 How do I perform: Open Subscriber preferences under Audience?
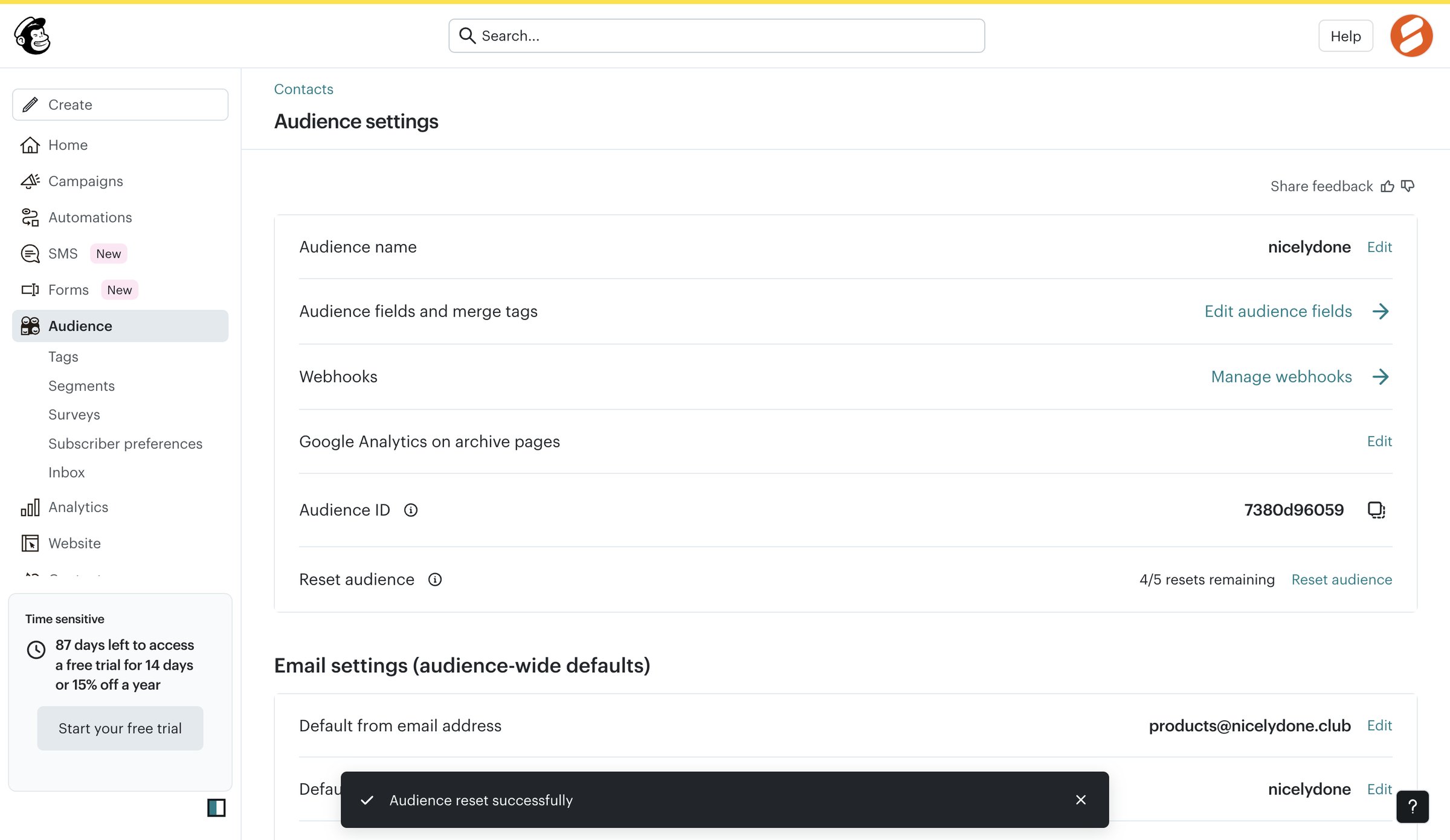pyautogui.click(x=125, y=444)
